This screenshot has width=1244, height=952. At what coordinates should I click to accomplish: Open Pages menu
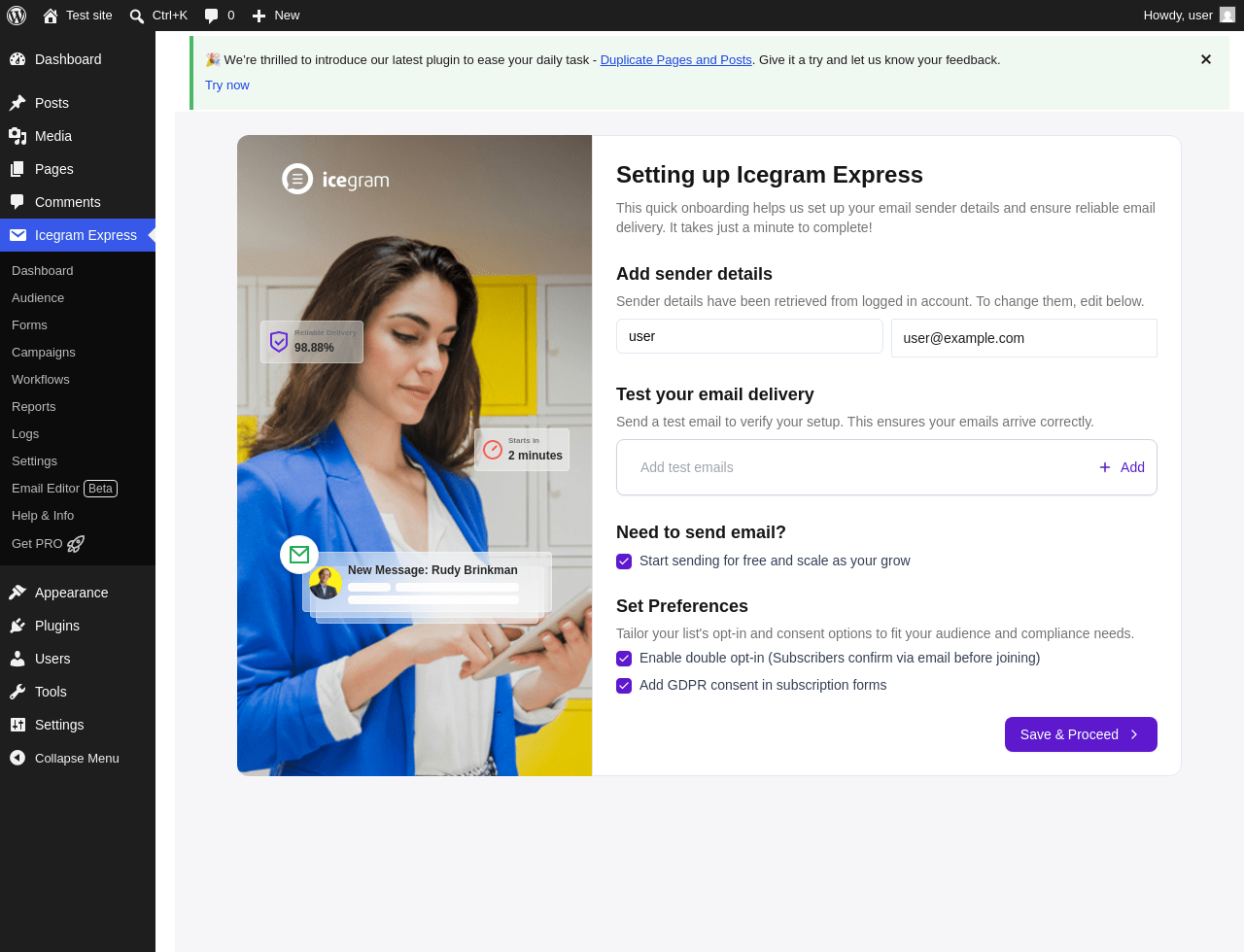78,169
